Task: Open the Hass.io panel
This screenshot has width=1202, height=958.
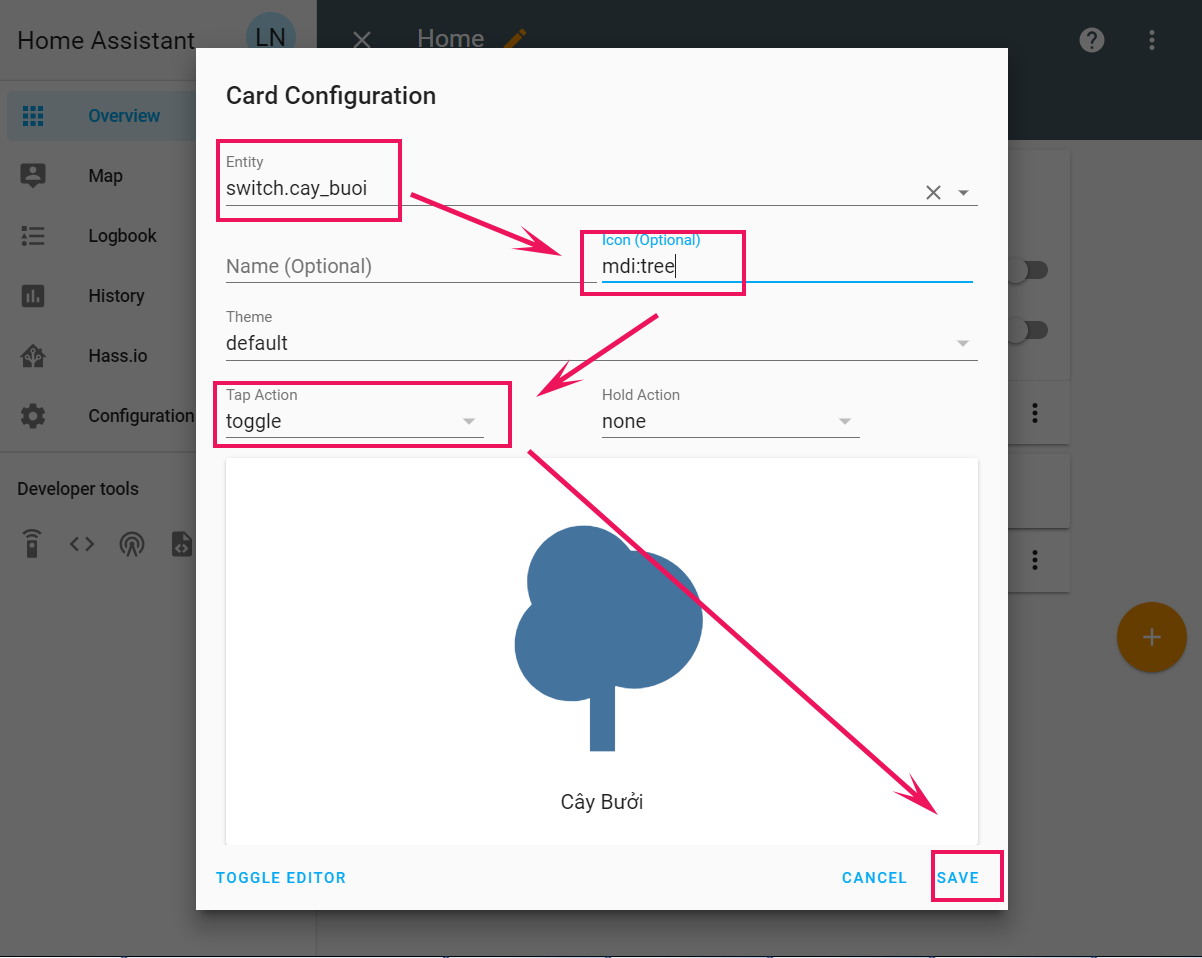Action: (117, 356)
